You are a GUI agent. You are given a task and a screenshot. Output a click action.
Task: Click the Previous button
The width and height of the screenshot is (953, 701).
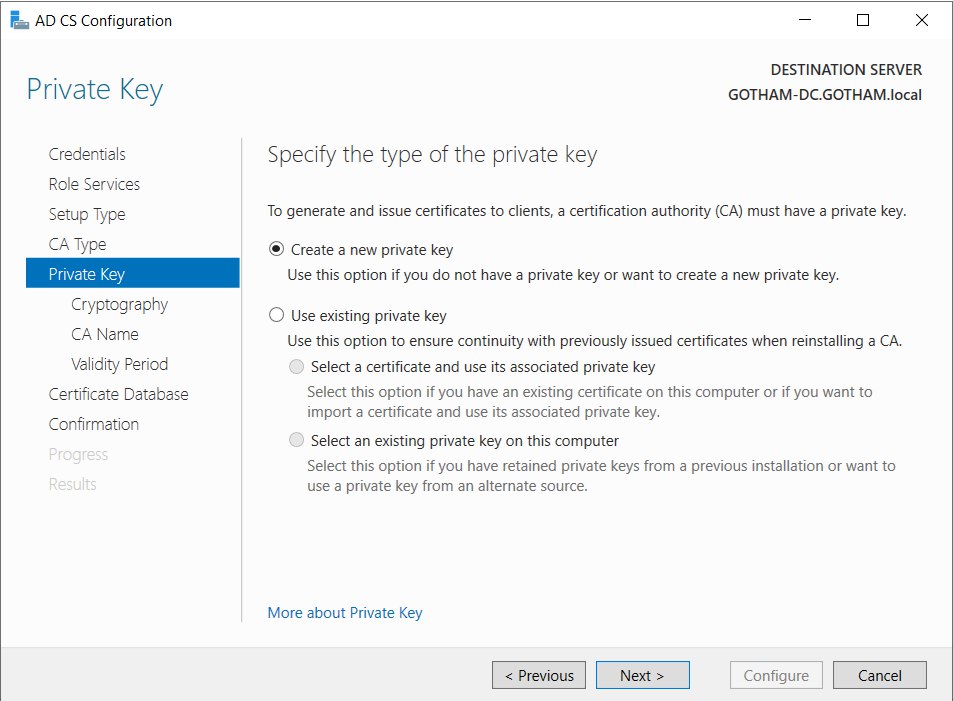[539, 675]
